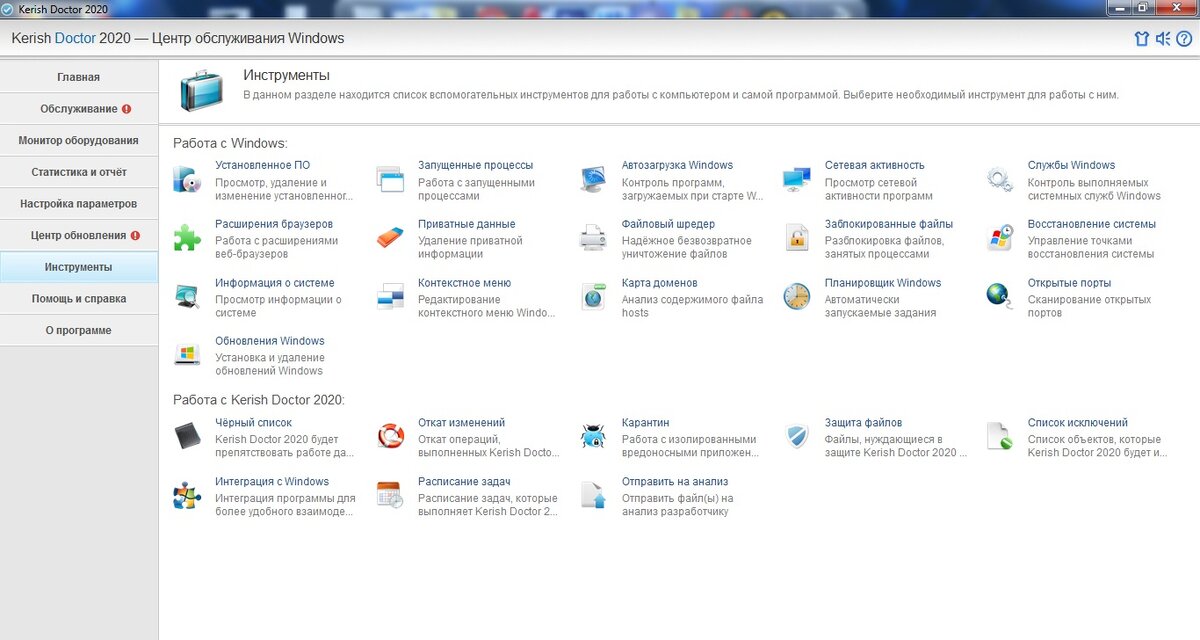The width and height of the screenshot is (1200, 640).
Task: Click the shield icon for Защита файлов
Action: (x=796, y=436)
